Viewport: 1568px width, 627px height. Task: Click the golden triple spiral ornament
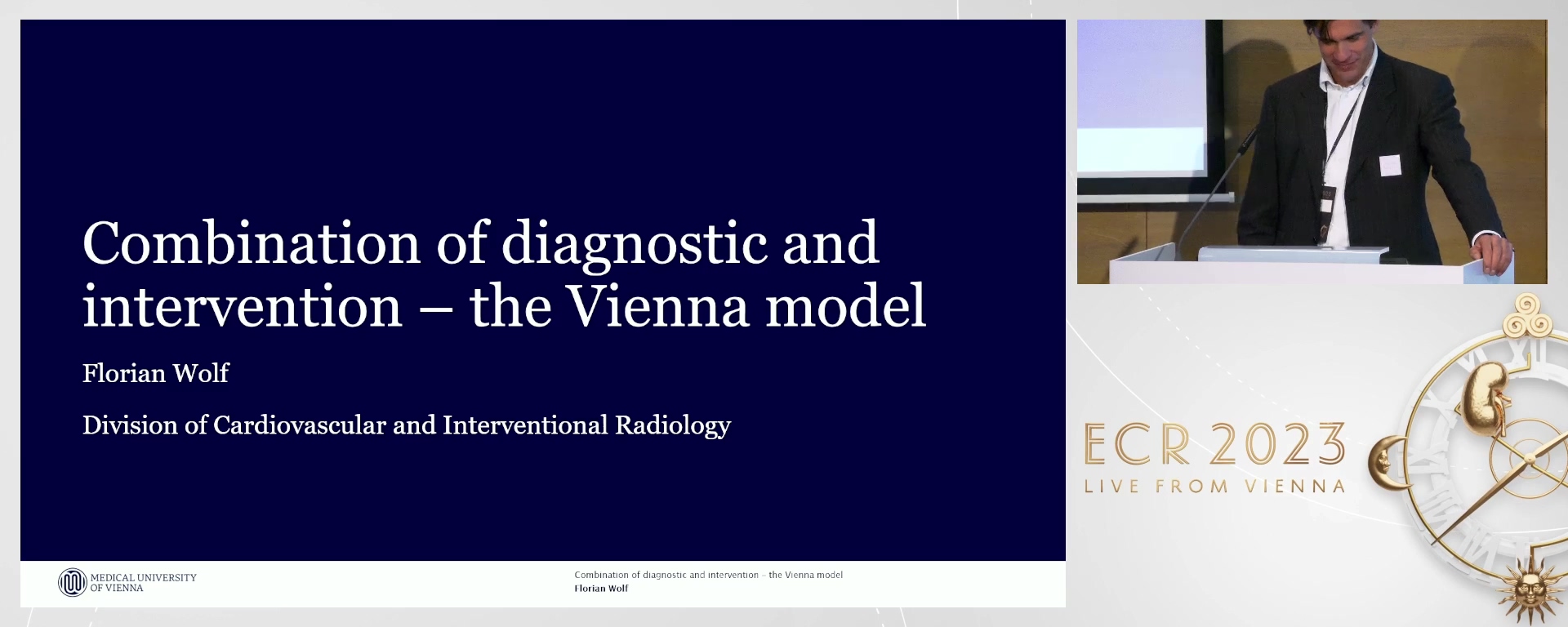(1529, 316)
